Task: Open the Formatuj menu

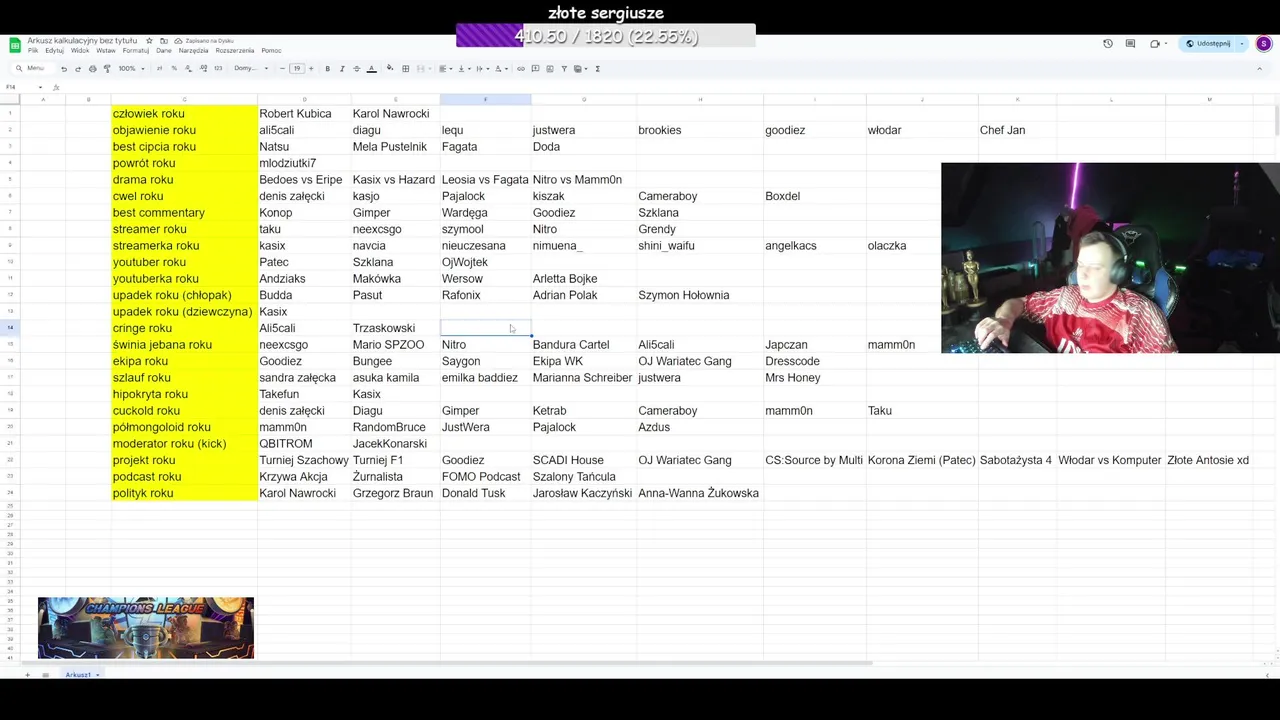Action: point(136,51)
